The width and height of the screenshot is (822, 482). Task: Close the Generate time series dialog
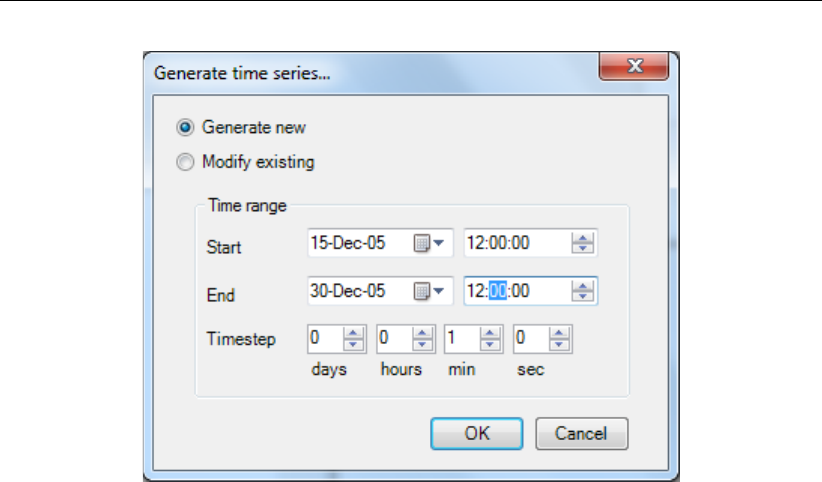click(x=633, y=68)
